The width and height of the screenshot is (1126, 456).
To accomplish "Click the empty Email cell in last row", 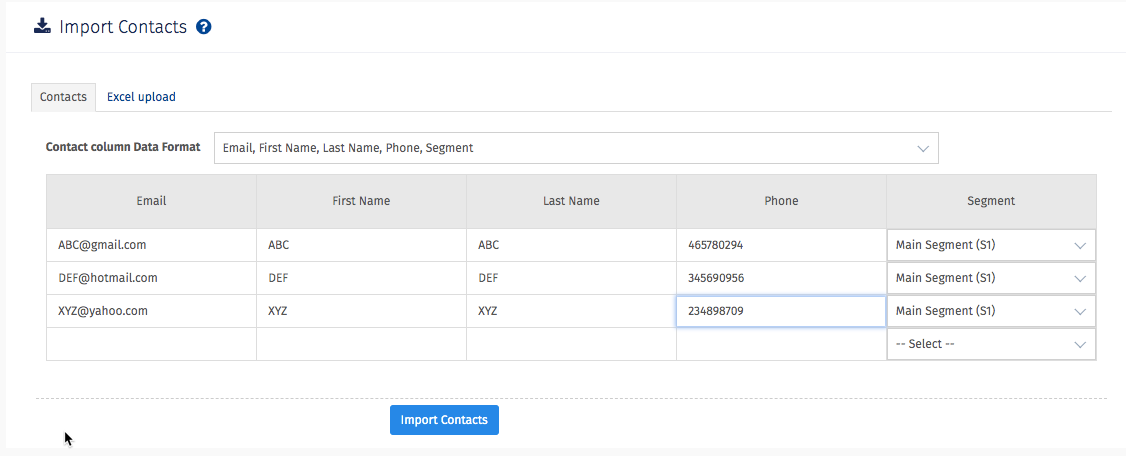I will tap(151, 344).
